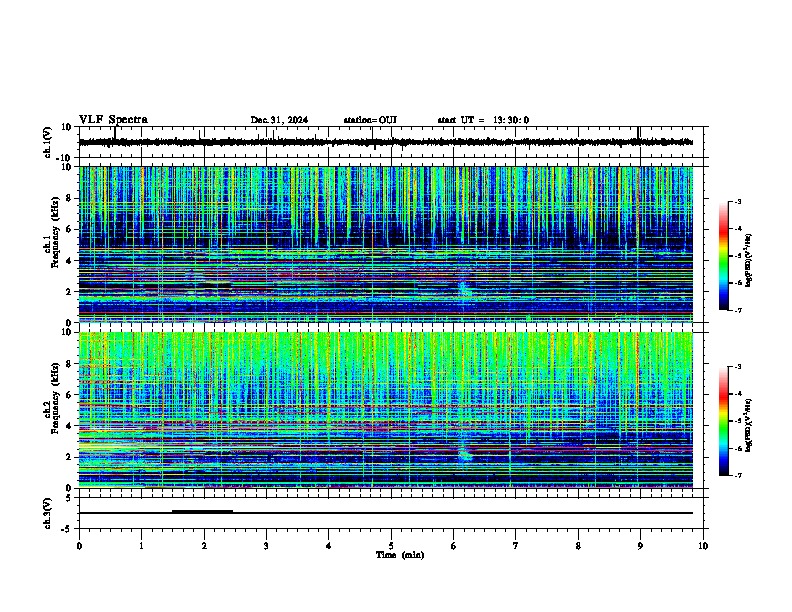Click the "5" tick on the time axis
Screen dimensions: 792x612
point(391,546)
